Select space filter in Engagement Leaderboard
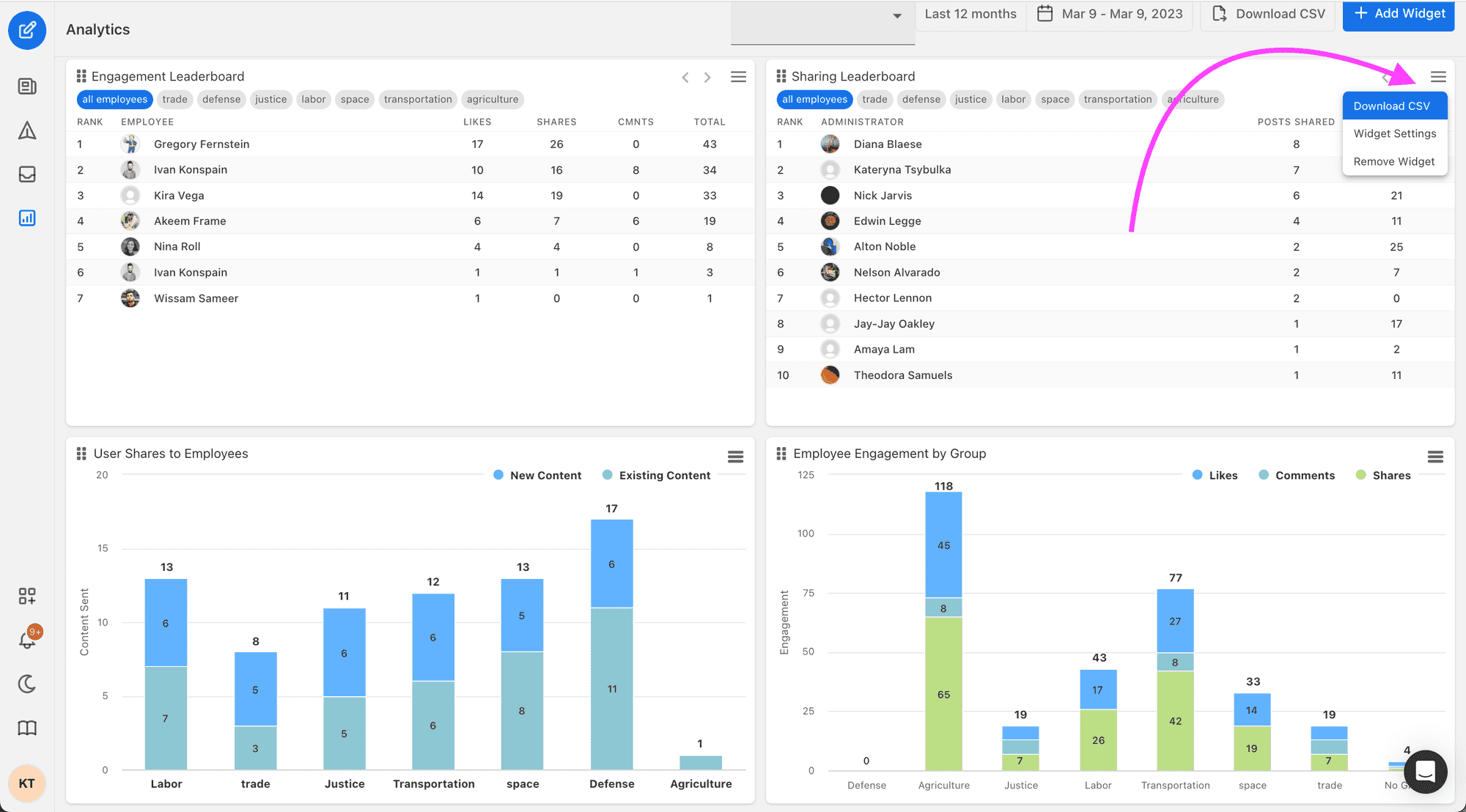The height and width of the screenshot is (812, 1466). tap(355, 99)
